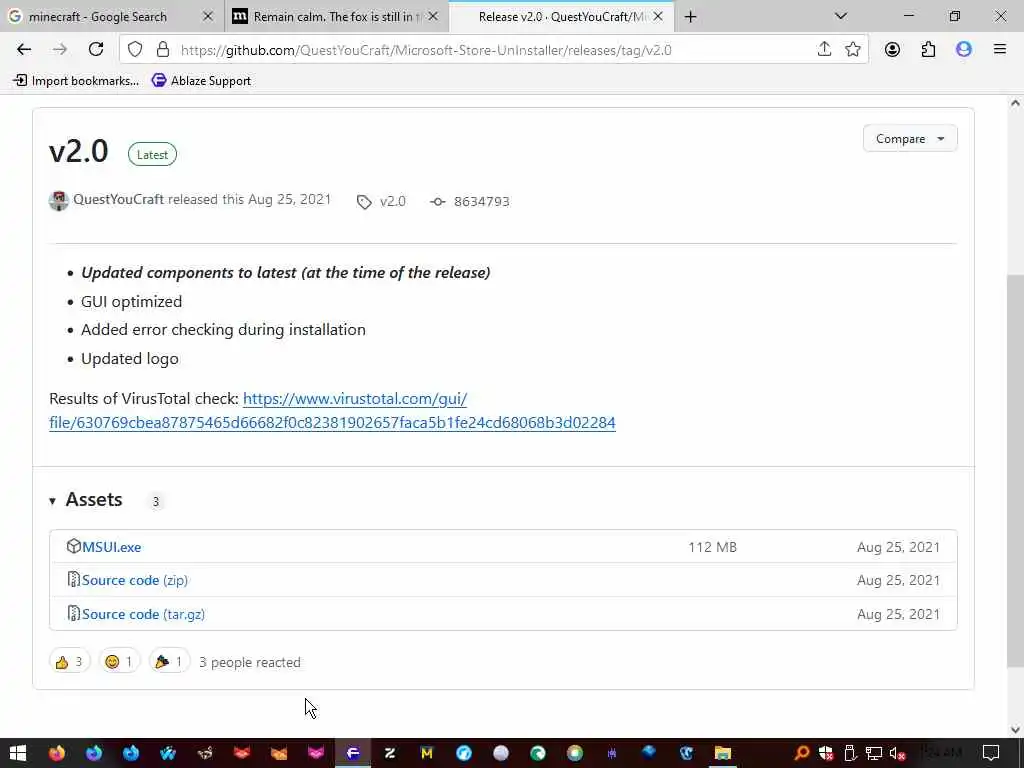Open the Compare dropdown
1024x768 pixels.
(x=910, y=138)
